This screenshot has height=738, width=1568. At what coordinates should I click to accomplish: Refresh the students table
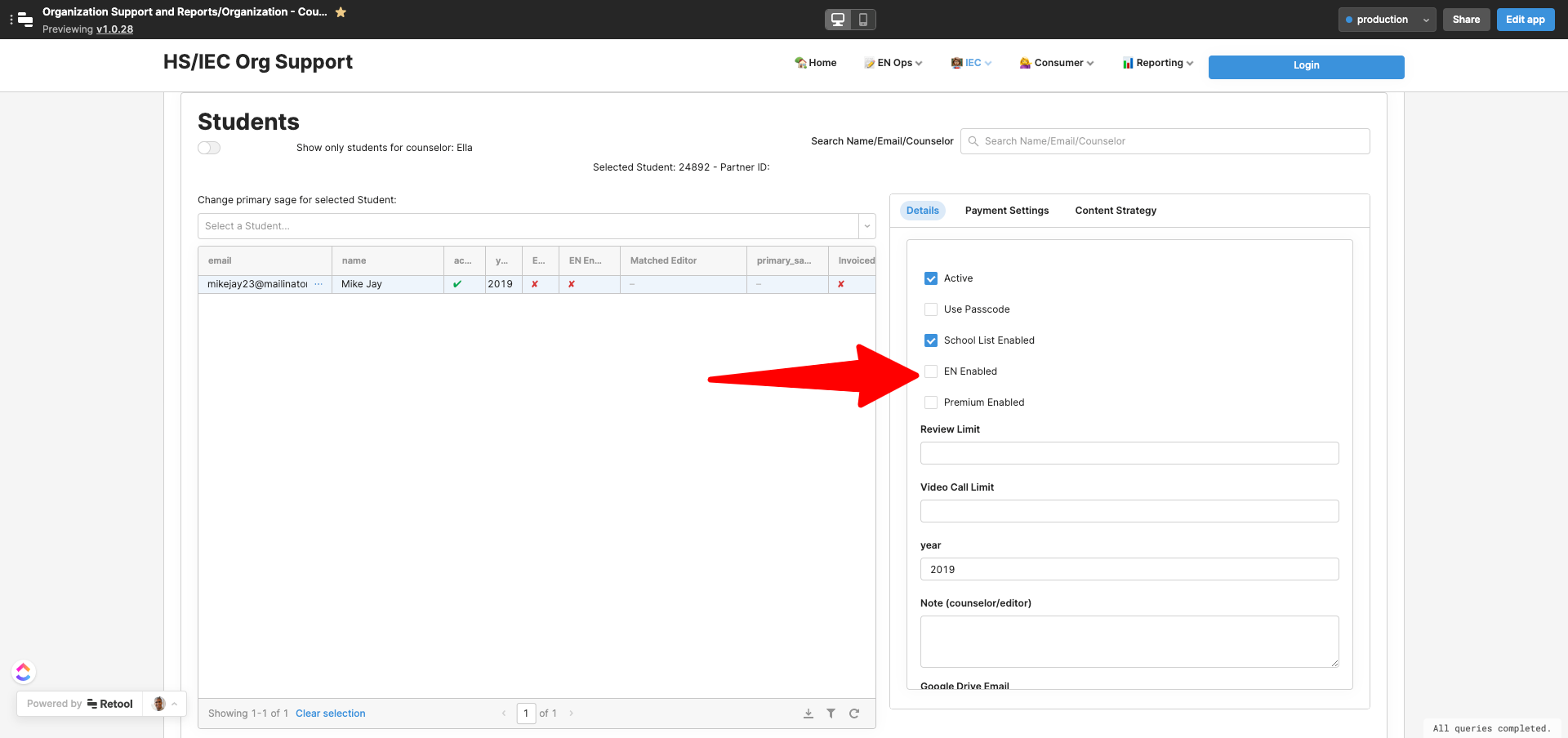(x=854, y=714)
